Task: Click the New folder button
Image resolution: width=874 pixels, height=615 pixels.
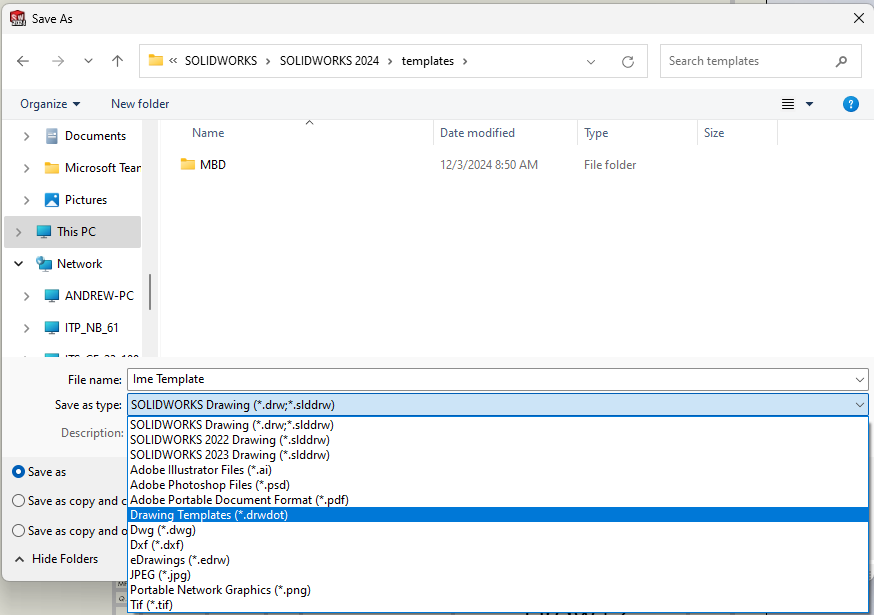Action: tap(139, 104)
